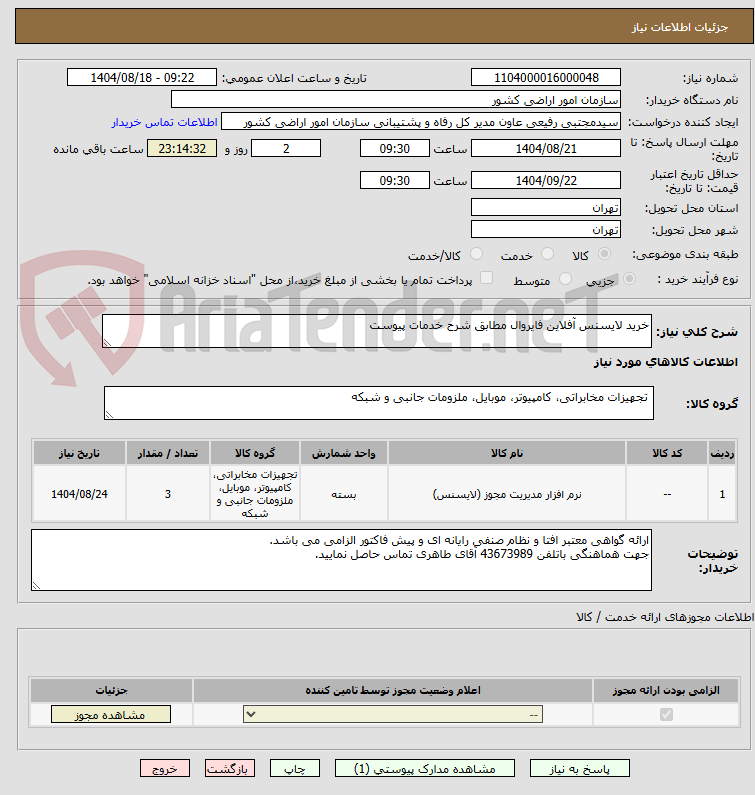Click the شماره نیاز field 1104000016000048
Viewport: 755px width, 795px height.
point(546,78)
